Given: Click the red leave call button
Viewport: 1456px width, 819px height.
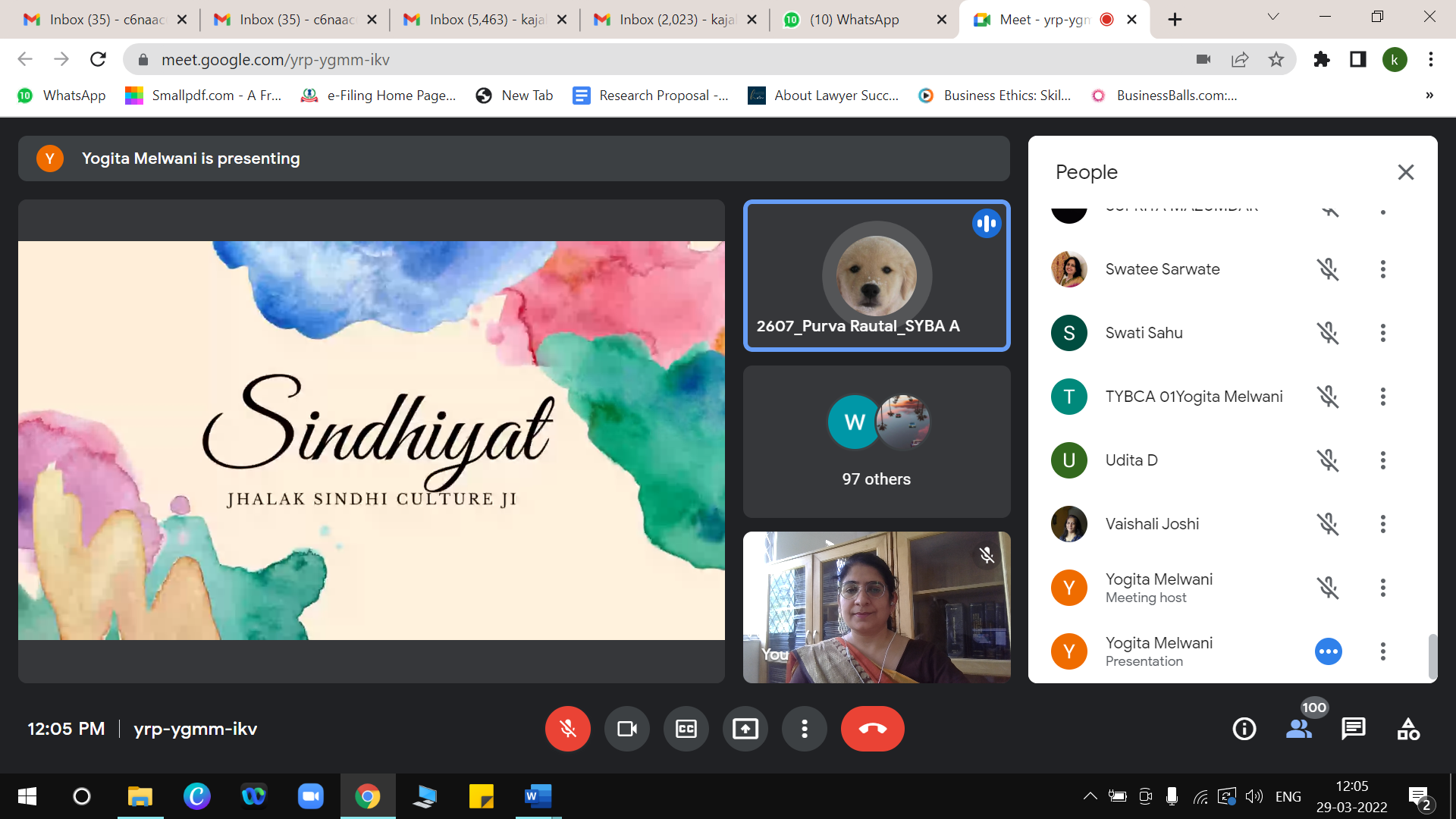Looking at the screenshot, I should pyautogui.click(x=872, y=729).
